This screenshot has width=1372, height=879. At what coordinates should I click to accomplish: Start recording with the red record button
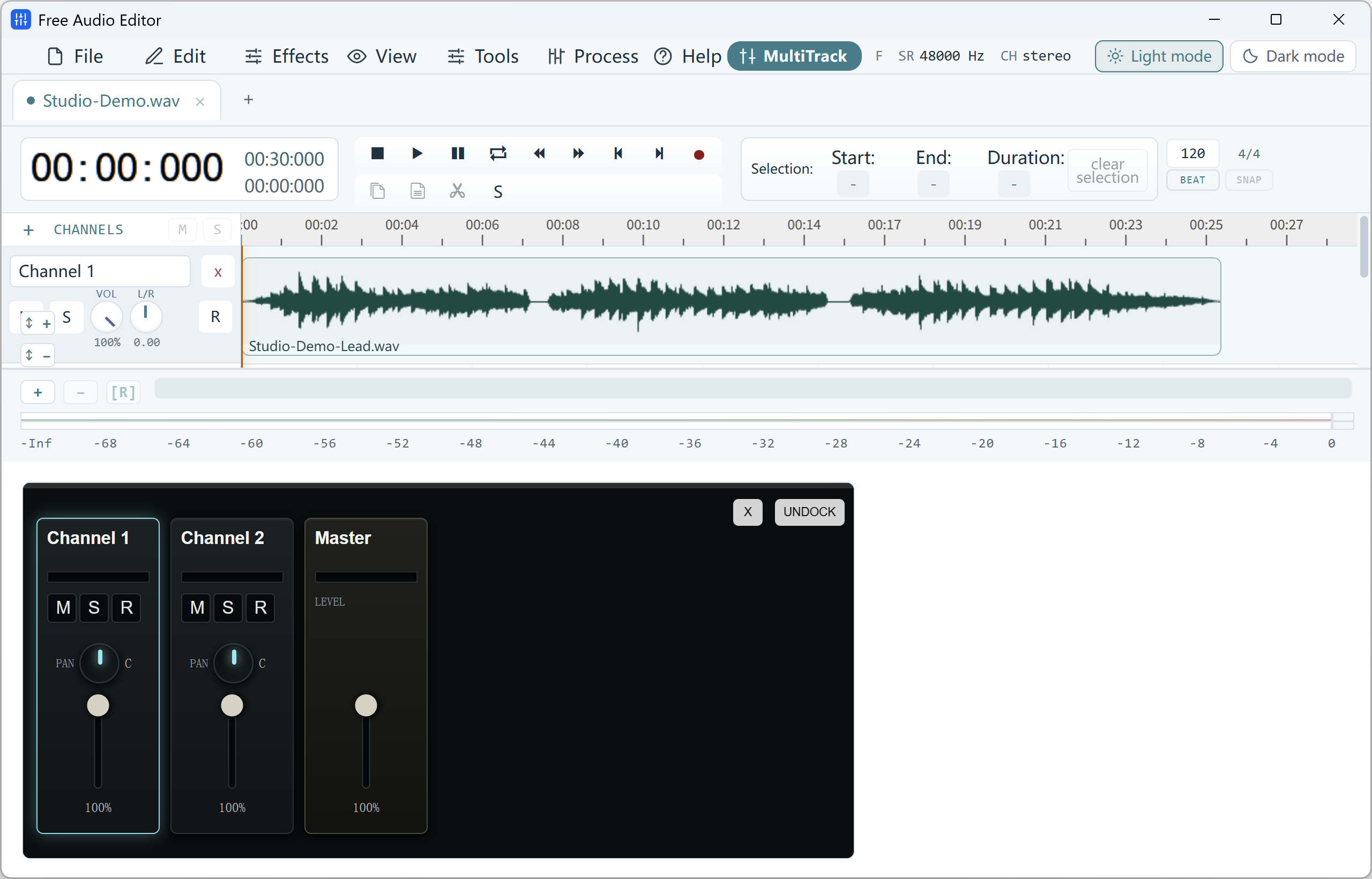pyautogui.click(x=698, y=155)
